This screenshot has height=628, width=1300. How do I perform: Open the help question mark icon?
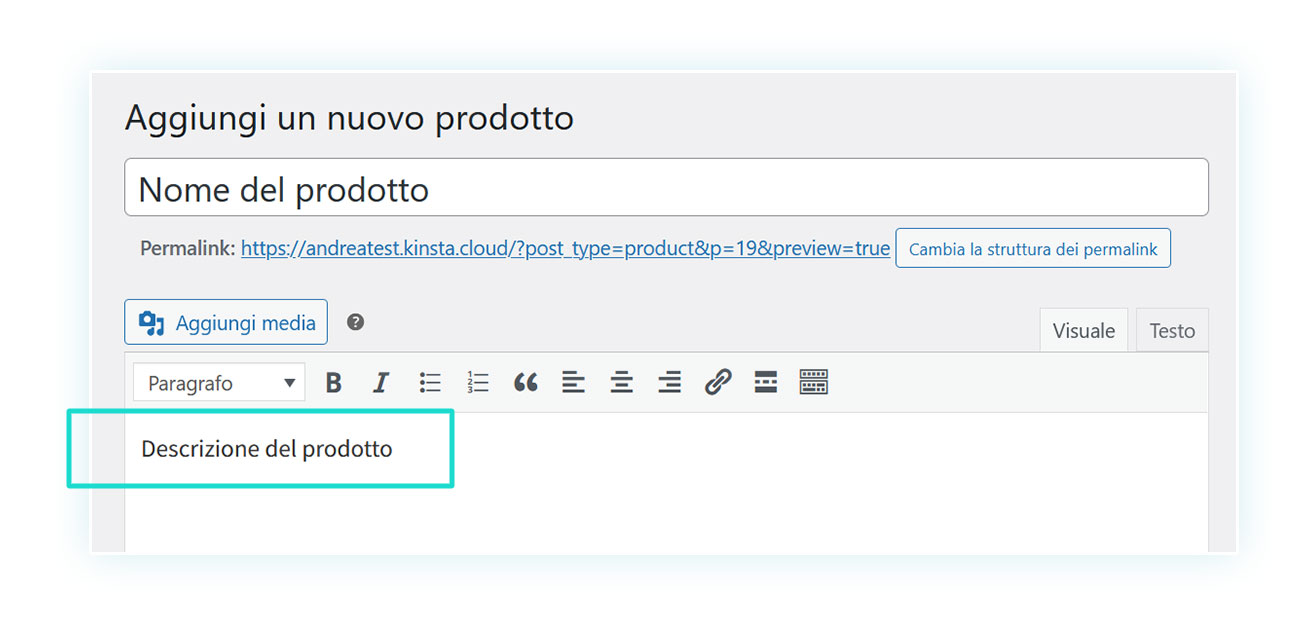355,322
